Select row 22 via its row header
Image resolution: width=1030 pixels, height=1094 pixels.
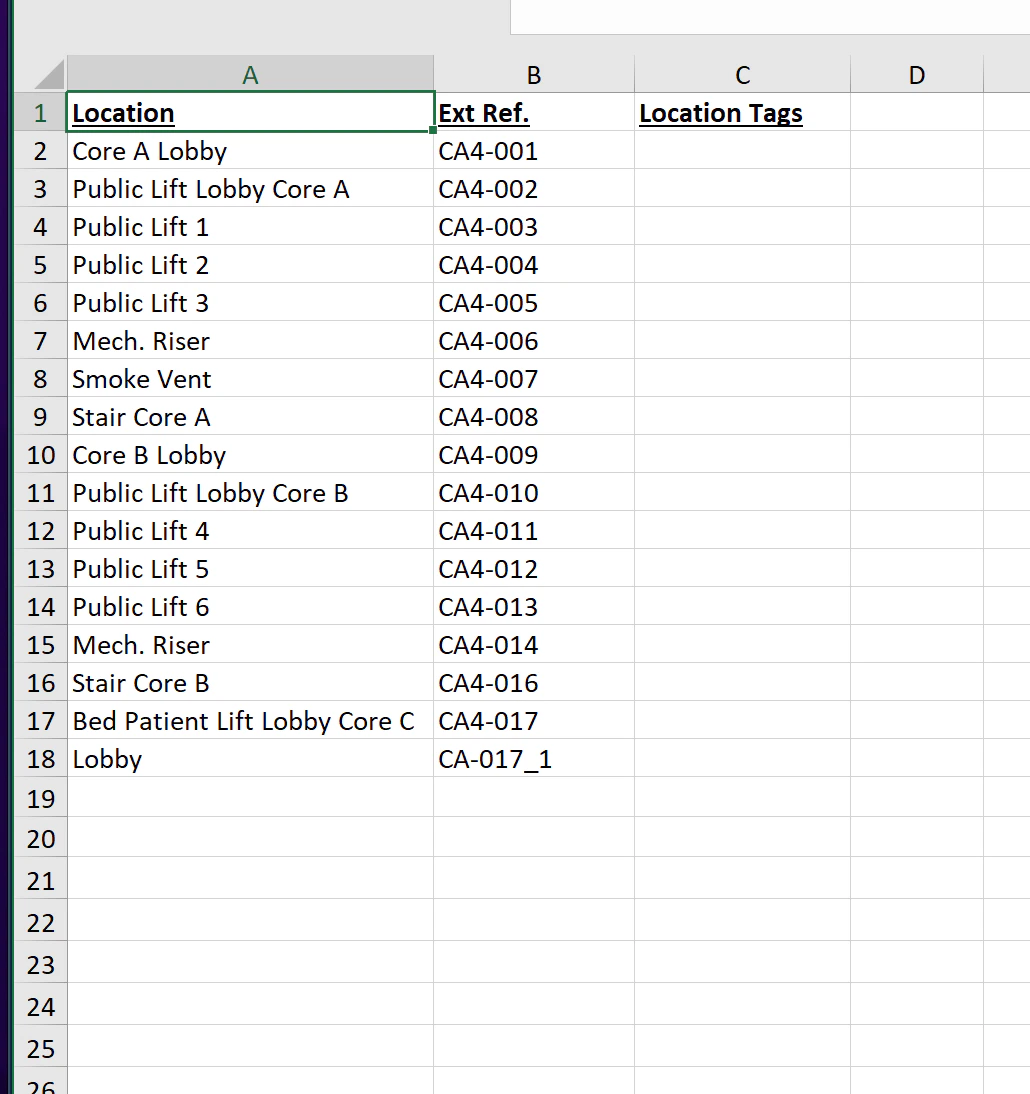tap(40, 922)
